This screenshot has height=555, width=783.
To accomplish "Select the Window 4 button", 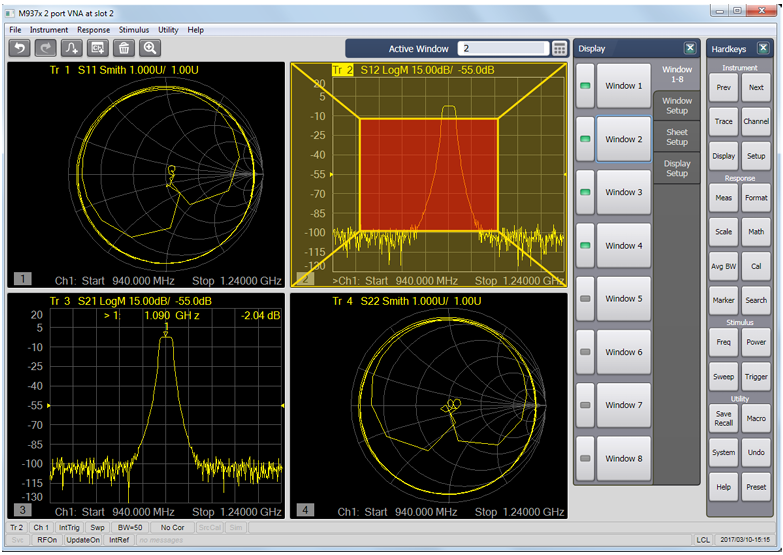I will 624,245.
